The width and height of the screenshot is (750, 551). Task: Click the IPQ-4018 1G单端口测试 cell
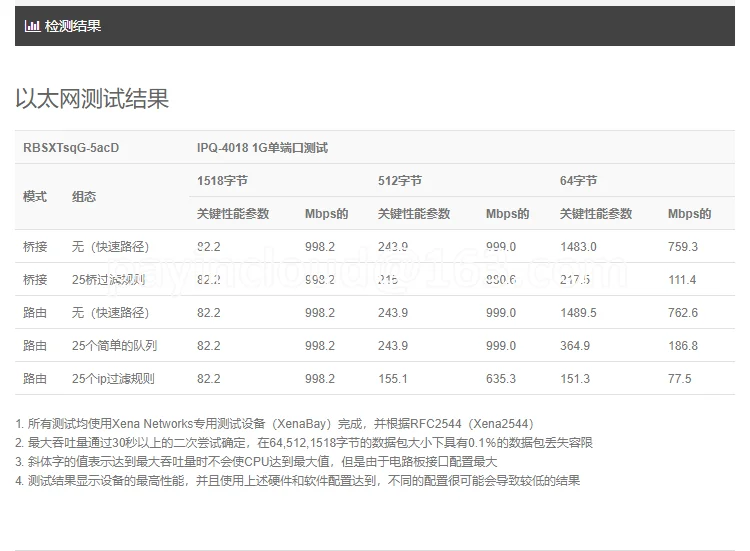pyautogui.click(x=262, y=148)
